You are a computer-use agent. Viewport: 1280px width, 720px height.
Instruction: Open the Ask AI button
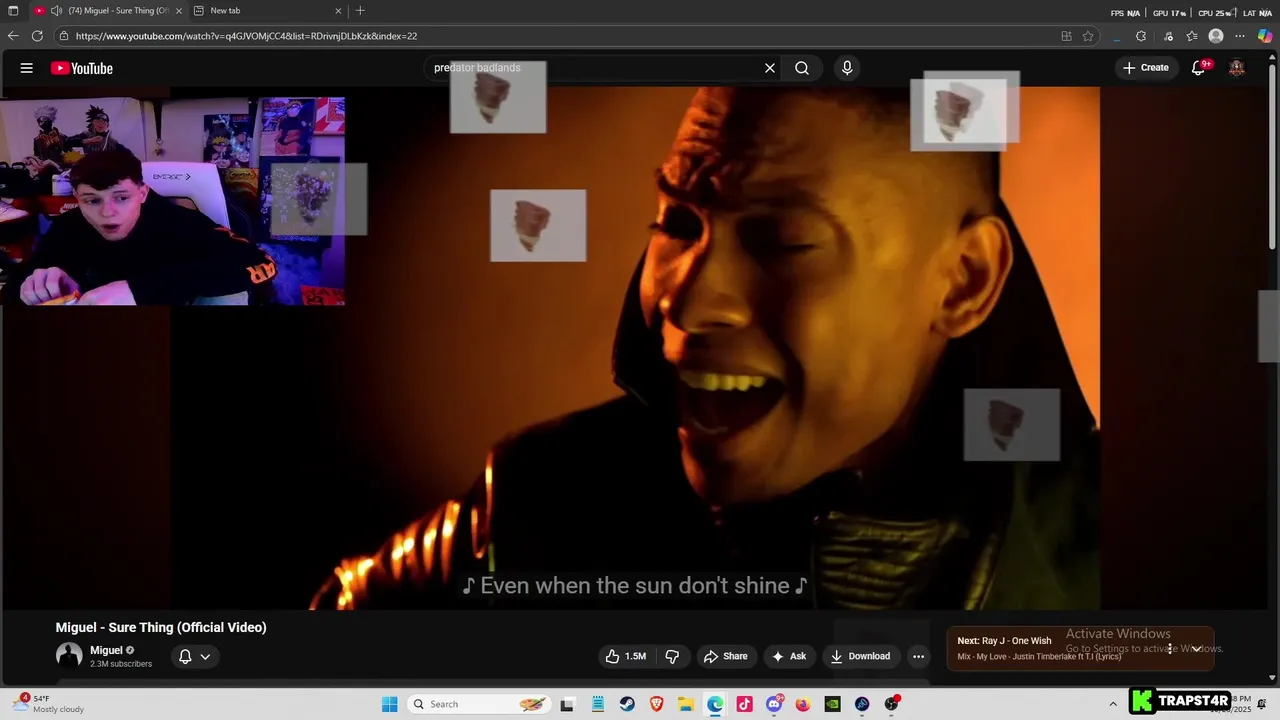(x=789, y=656)
